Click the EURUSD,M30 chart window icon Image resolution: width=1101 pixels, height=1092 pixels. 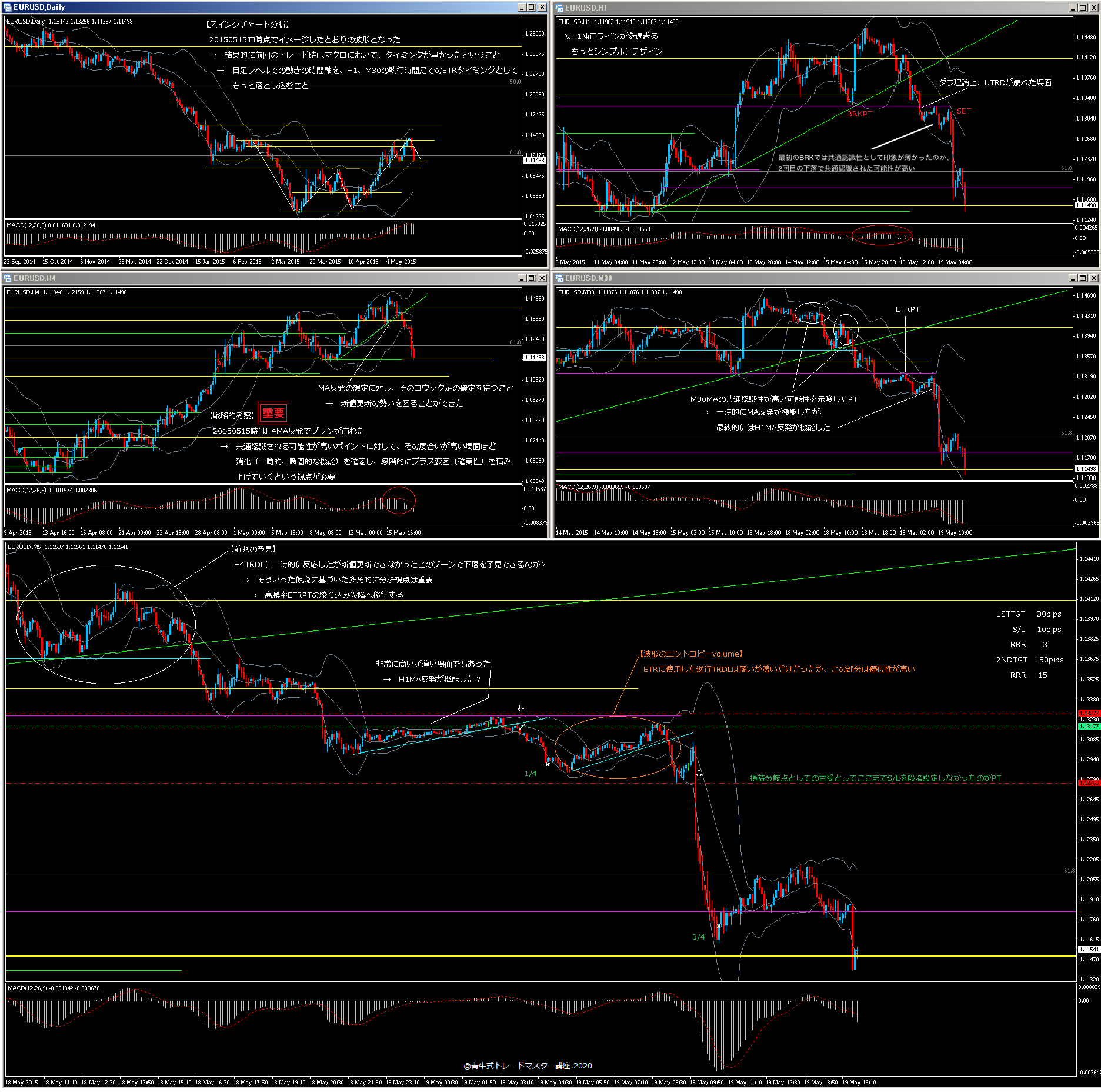pos(559,278)
